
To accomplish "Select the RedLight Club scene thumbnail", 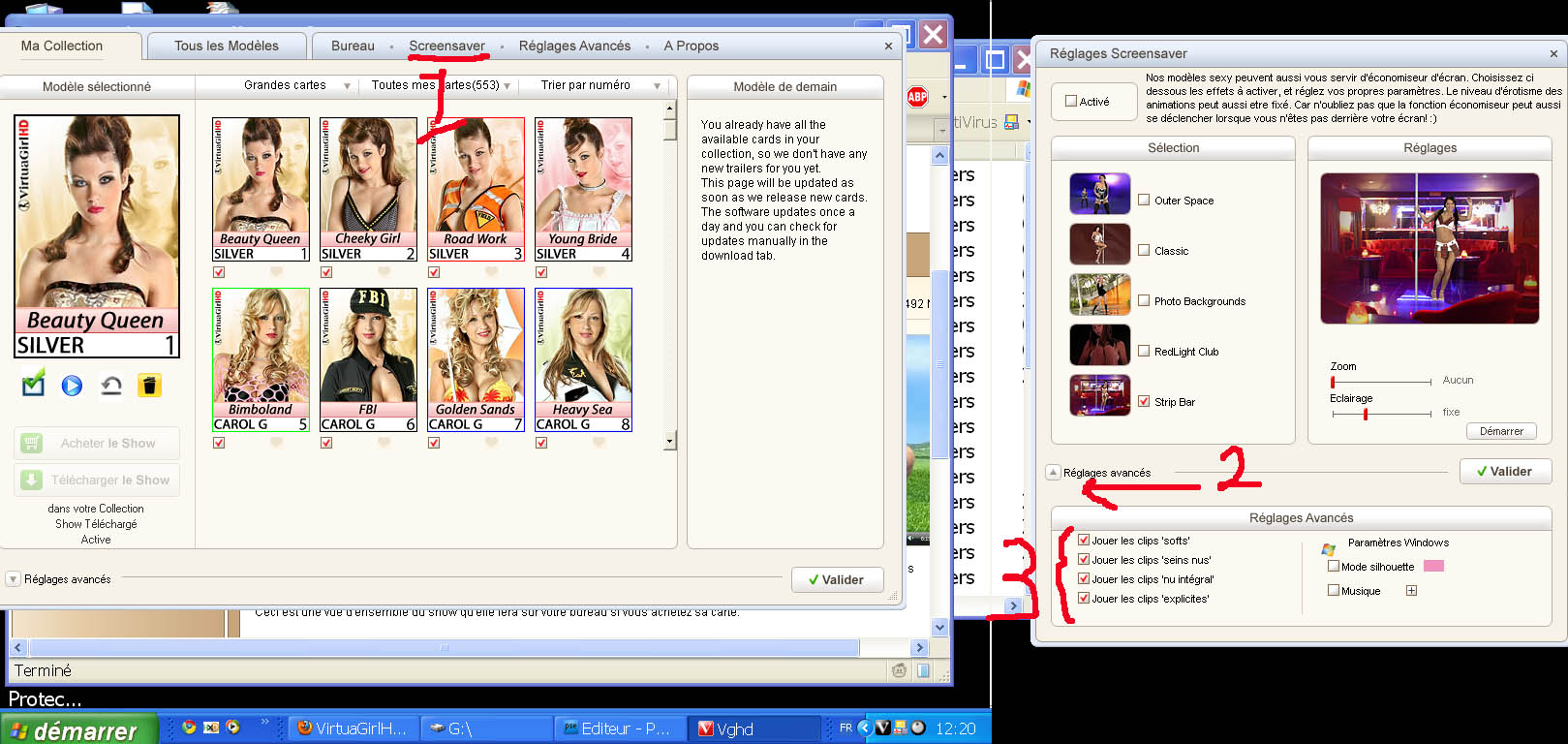I will [x=1099, y=345].
